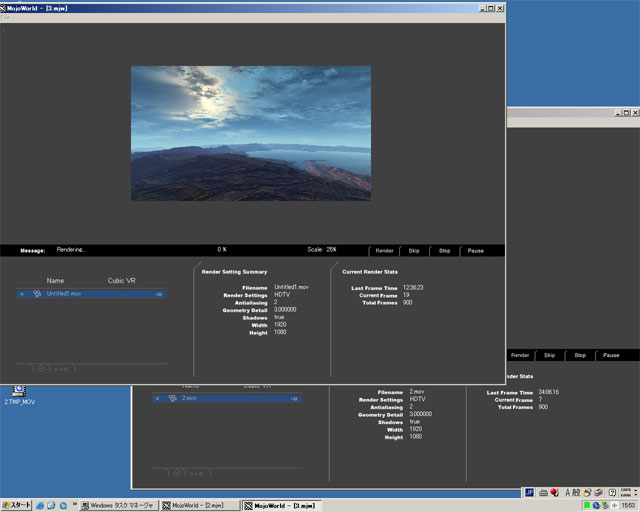This screenshot has width=640, height=512.
Task: Open the 2.TMP_MOV desktop file icon
Action: pos(19,395)
